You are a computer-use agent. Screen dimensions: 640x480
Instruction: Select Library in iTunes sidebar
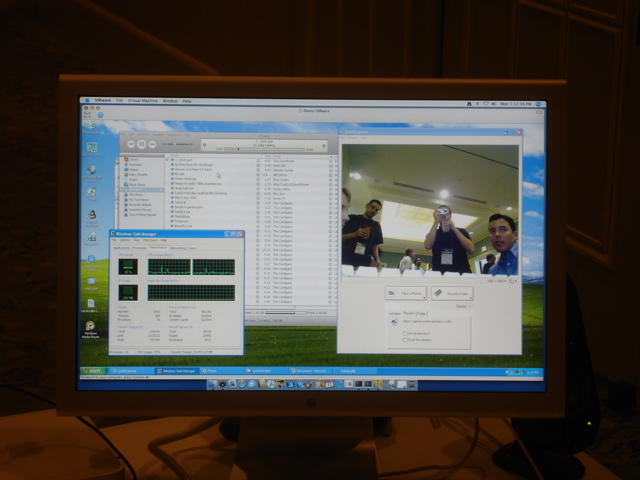134,160
